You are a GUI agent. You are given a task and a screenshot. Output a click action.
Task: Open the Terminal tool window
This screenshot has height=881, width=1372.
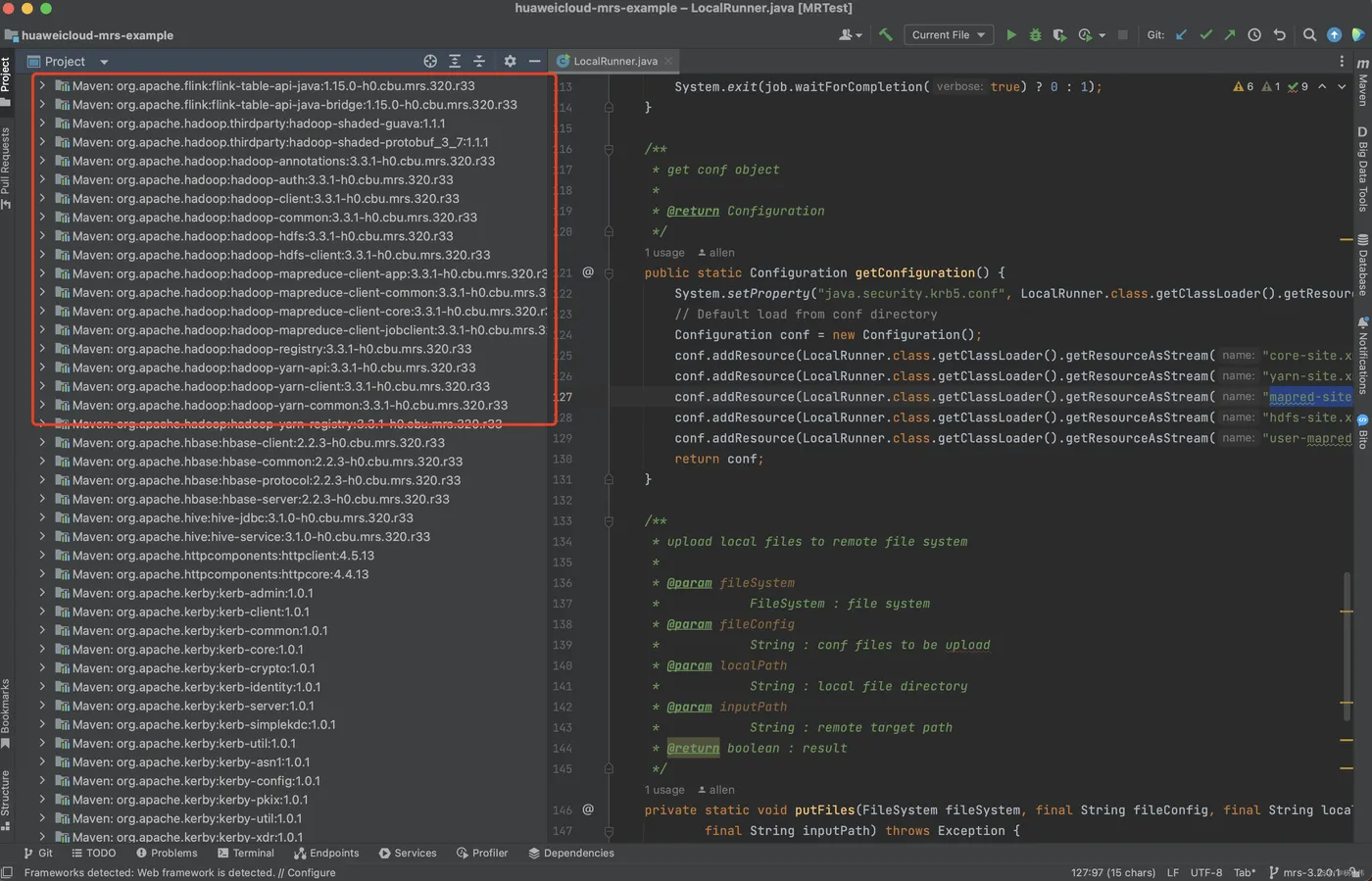click(246, 853)
